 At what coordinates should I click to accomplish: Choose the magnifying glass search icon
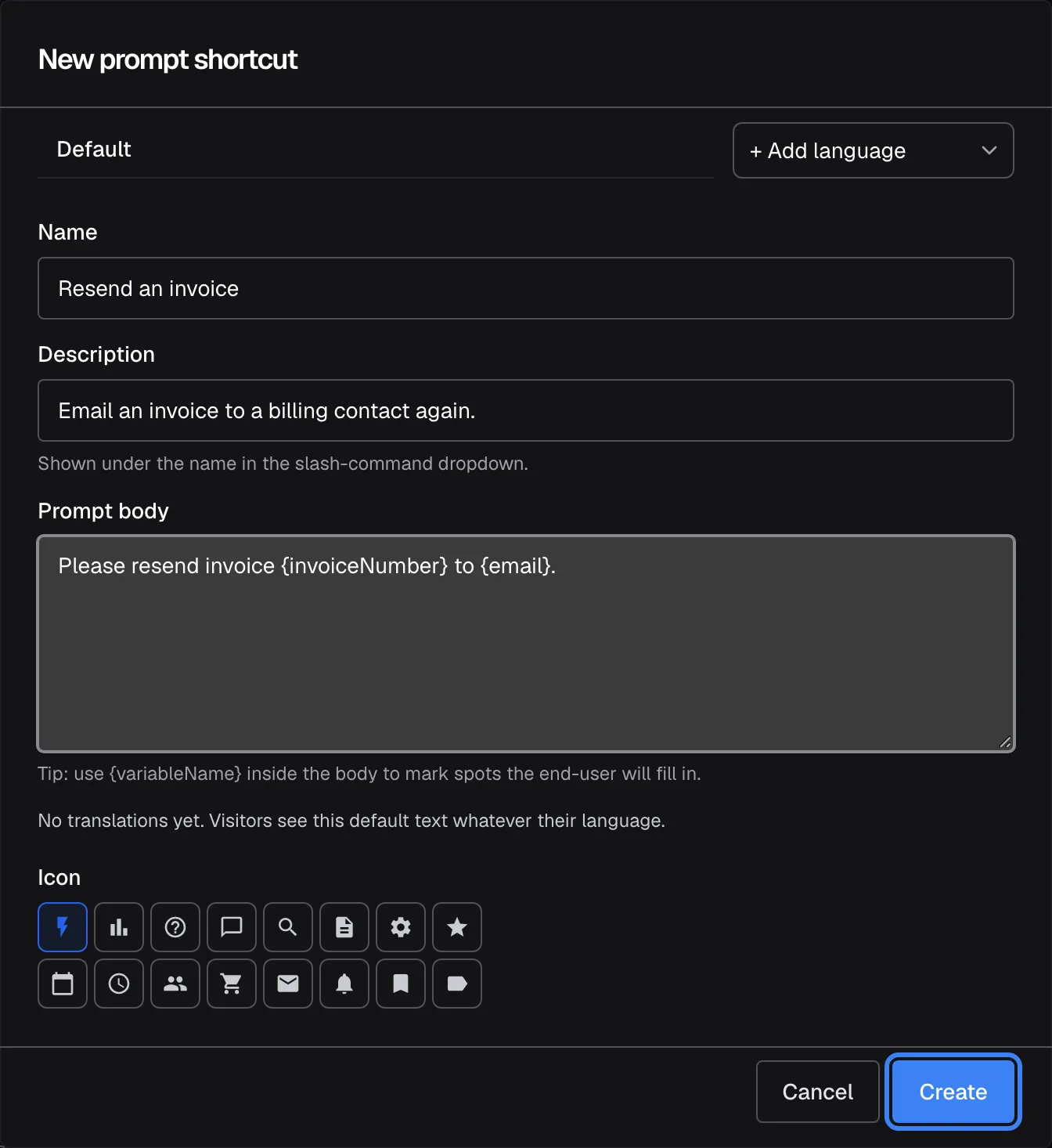coord(288,927)
